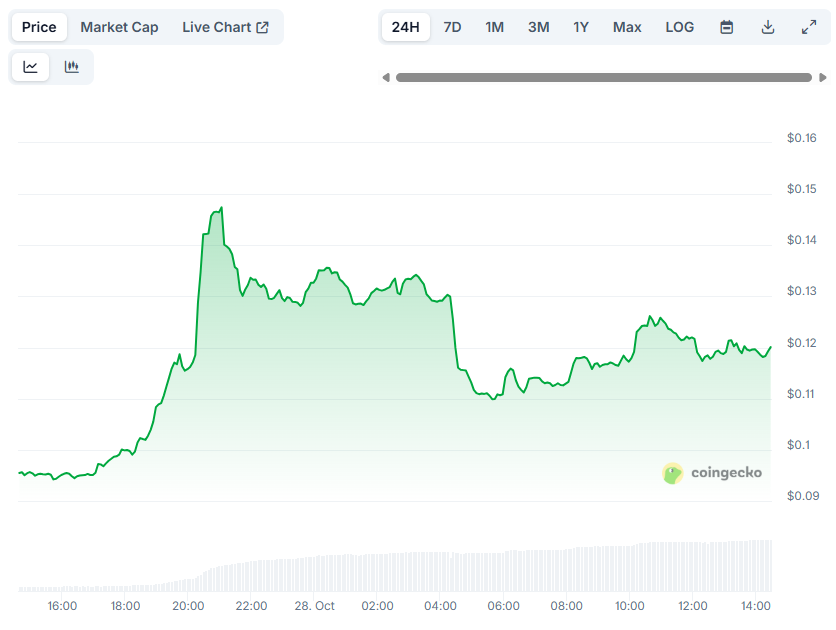Click the $0.09 price axis label
Screen dimensions: 836x630
pyautogui.click(x=802, y=496)
